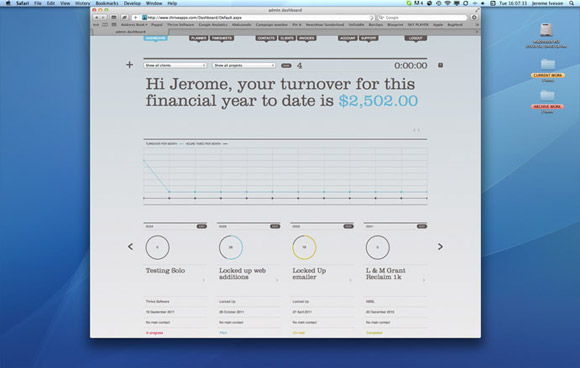Click the plus icon beside the address bar
The height and width of the screenshot is (368, 580).
[135, 17]
